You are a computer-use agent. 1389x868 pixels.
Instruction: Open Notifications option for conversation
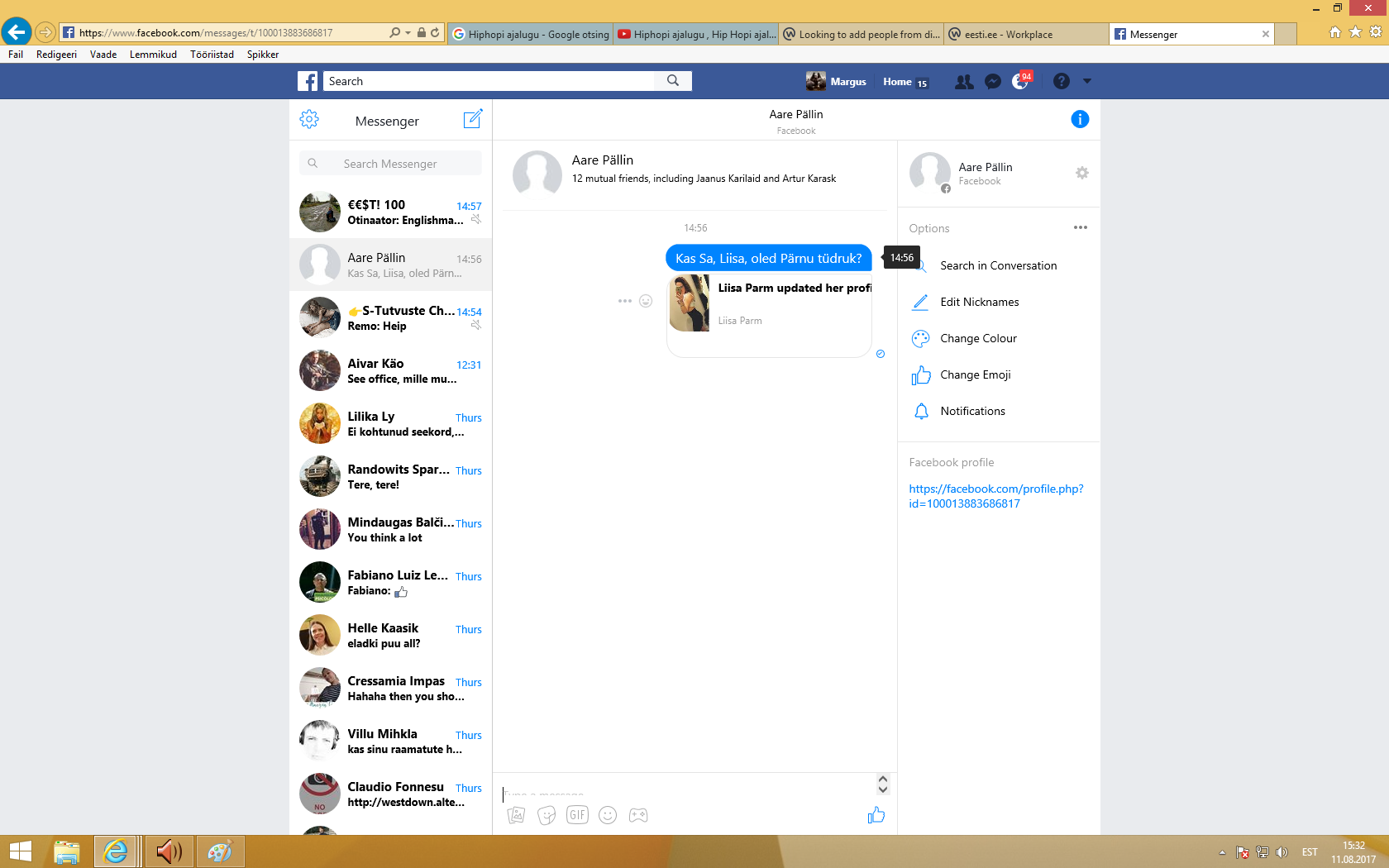tap(999, 411)
